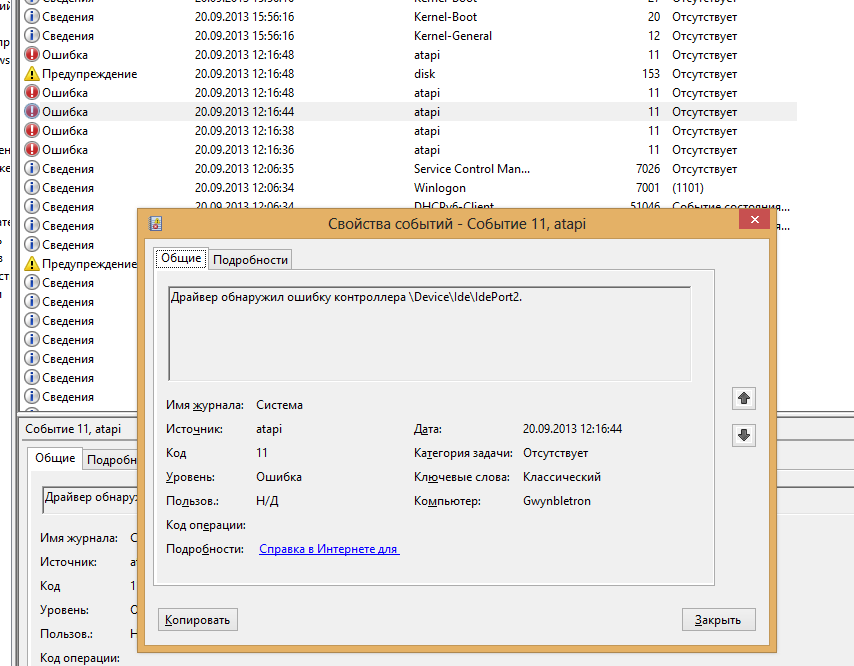The width and height of the screenshot is (854, 666).
Task: Click the date 20.09.2013 12:06:35
Action: point(244,169)
